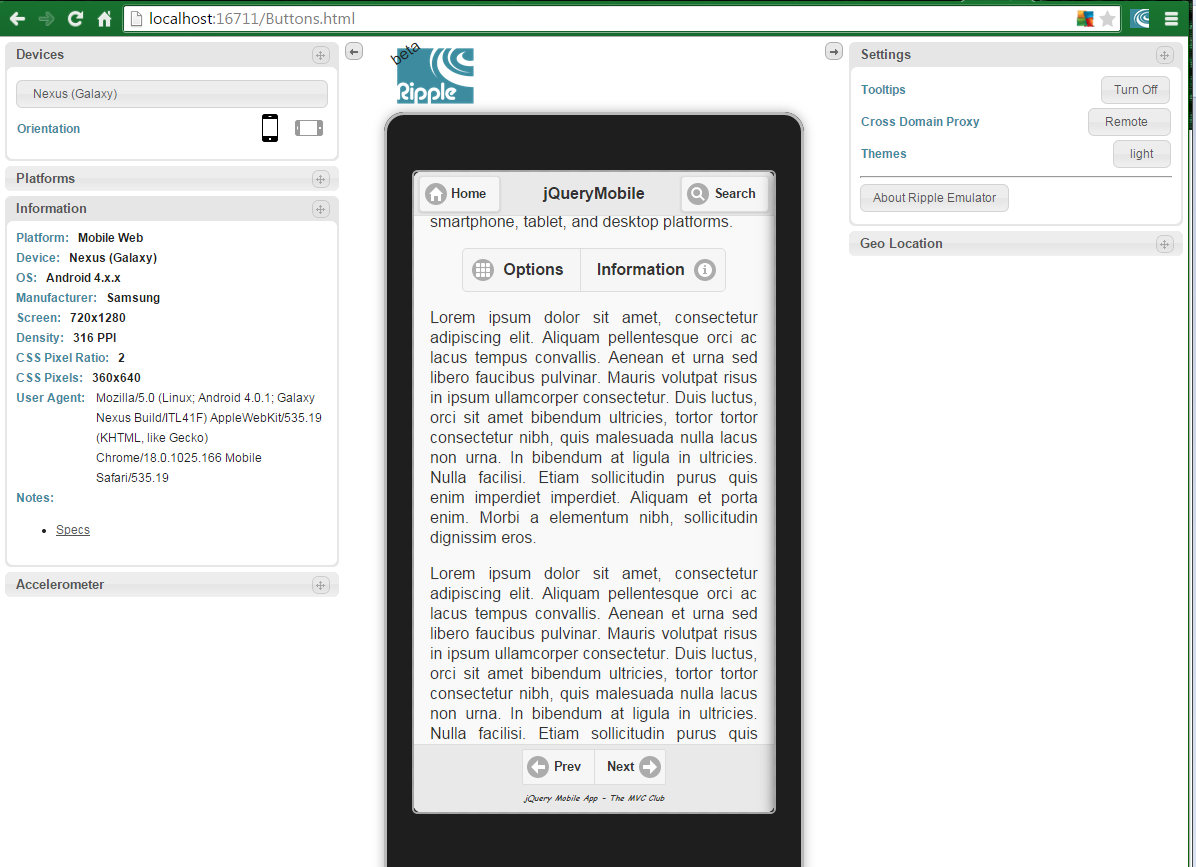
Task: Tap the Options button
Action: 522,270
